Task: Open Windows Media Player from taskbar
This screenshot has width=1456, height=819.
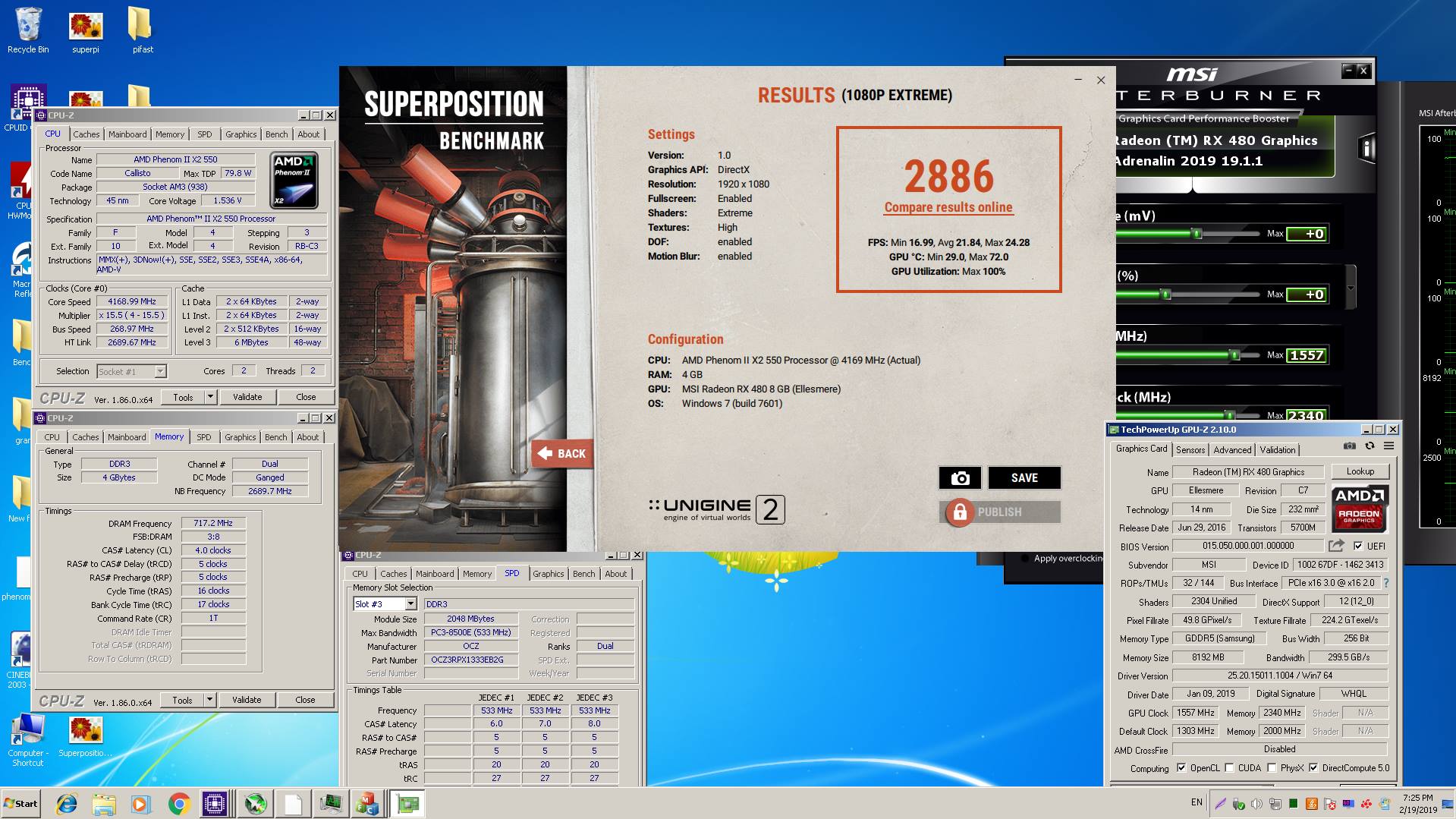Action: [141, 803]
